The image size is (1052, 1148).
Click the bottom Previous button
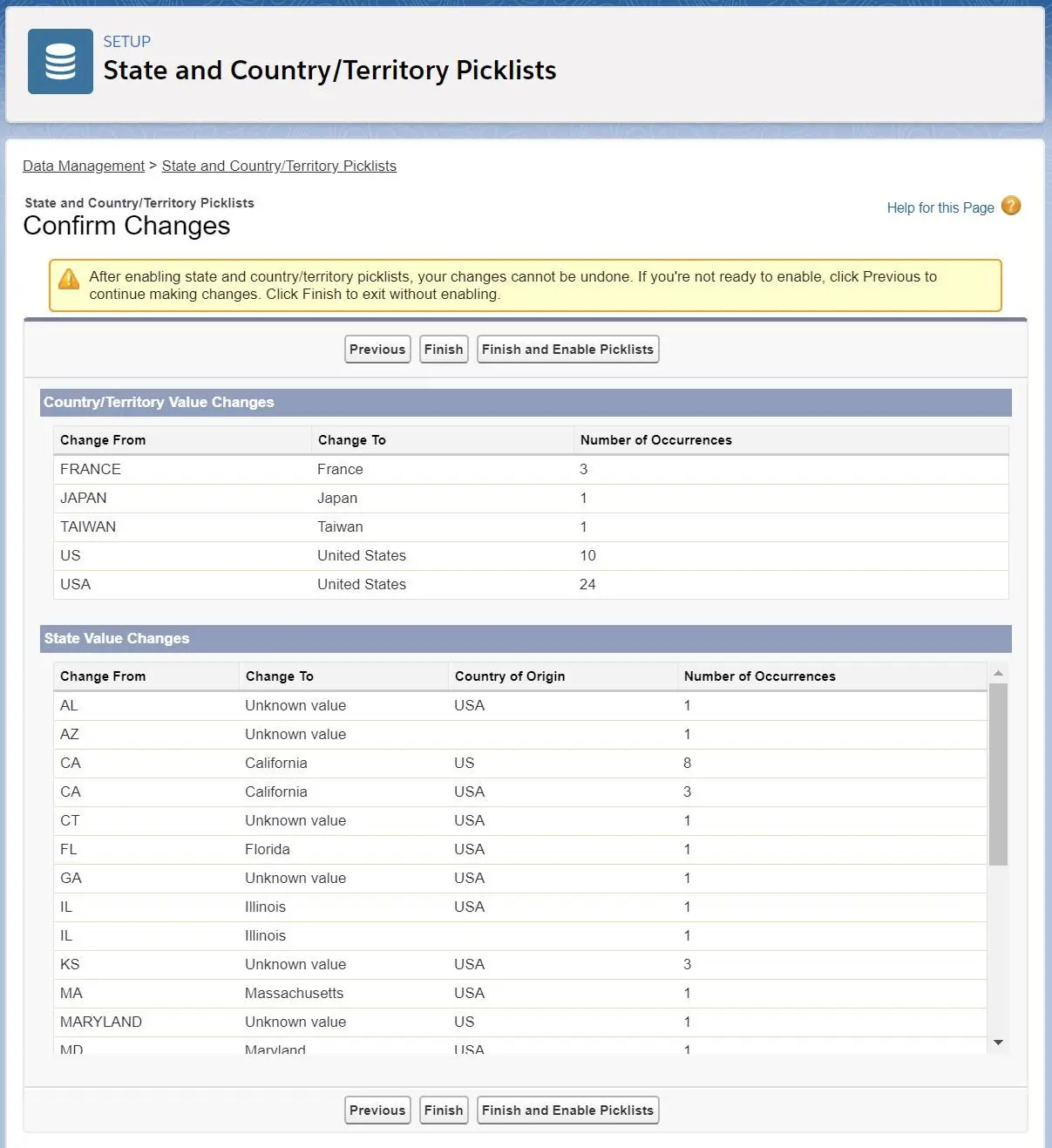pos(377,1111)
